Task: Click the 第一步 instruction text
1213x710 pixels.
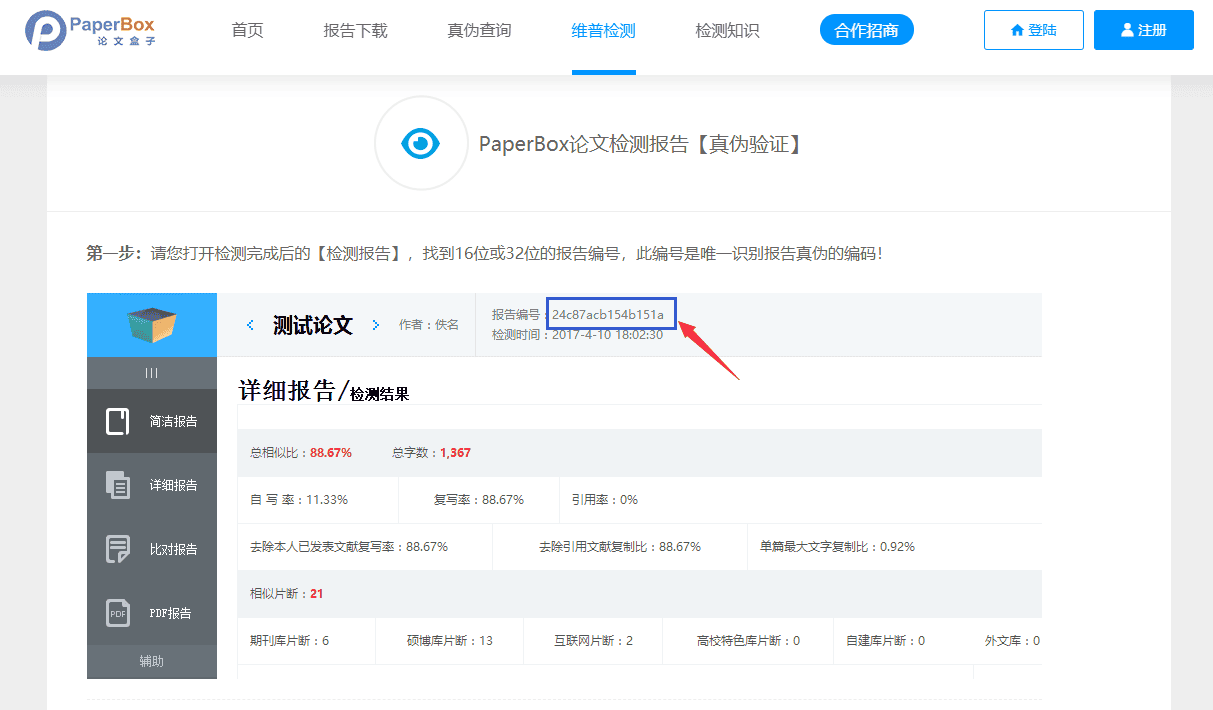Action: pos(485,254)
